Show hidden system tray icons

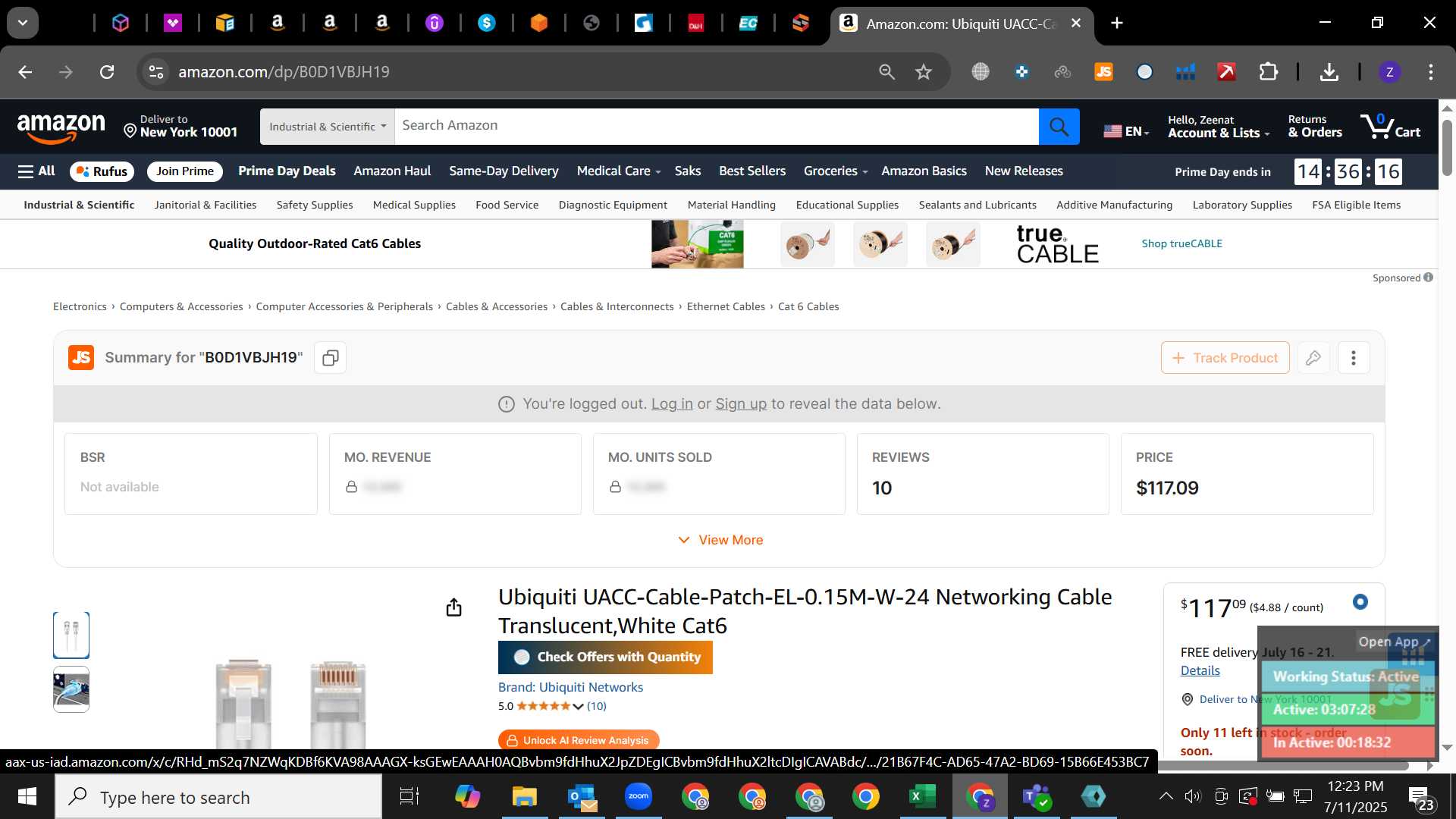1166,796
